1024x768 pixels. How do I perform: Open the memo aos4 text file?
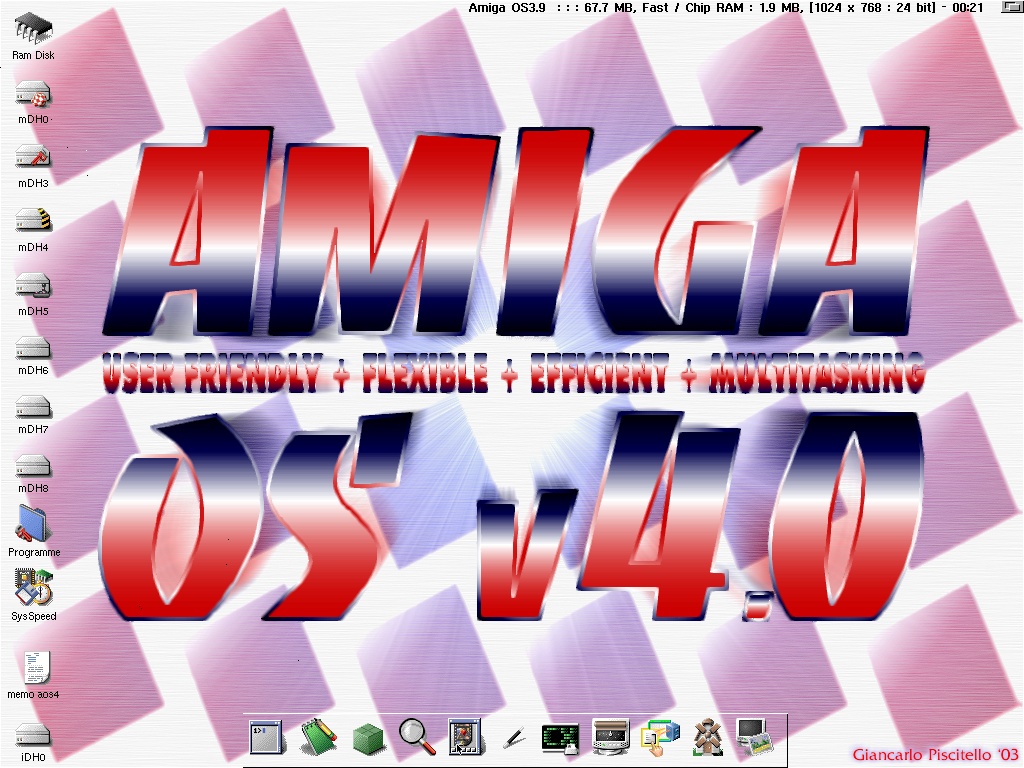[35, 667]
